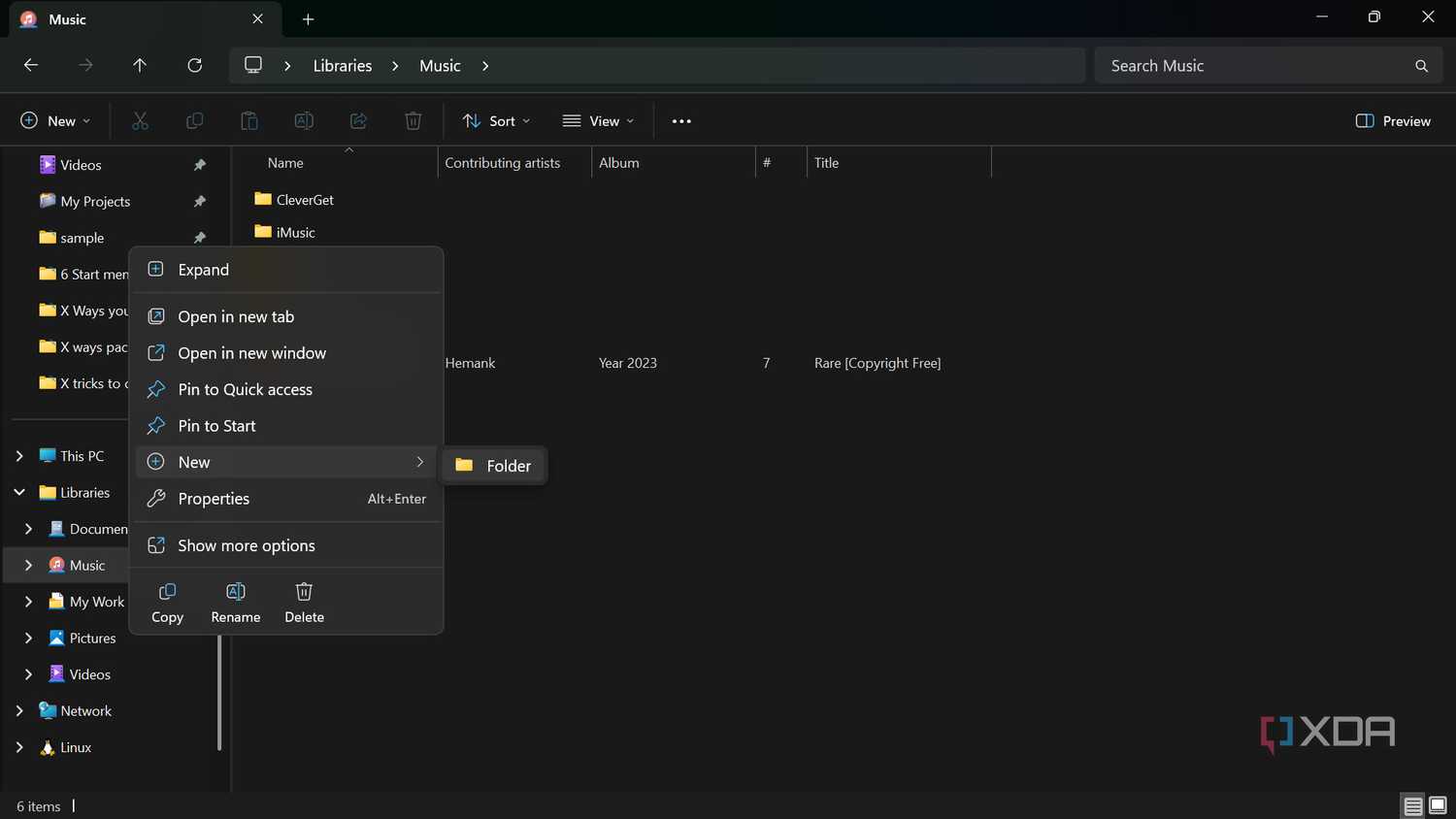The image size is (1456, 819).
Task: Choose Properties in context menu
Action: 288,499
